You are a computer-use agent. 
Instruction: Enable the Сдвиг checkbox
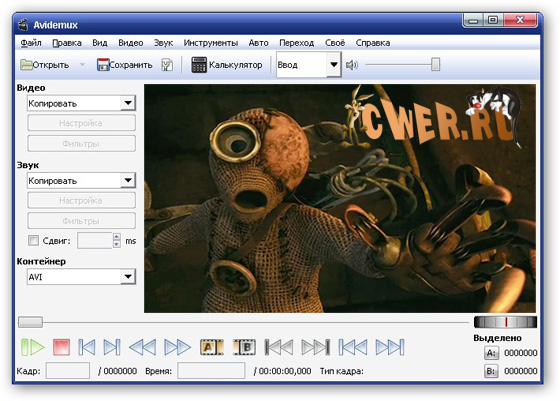tap(34, 240)
